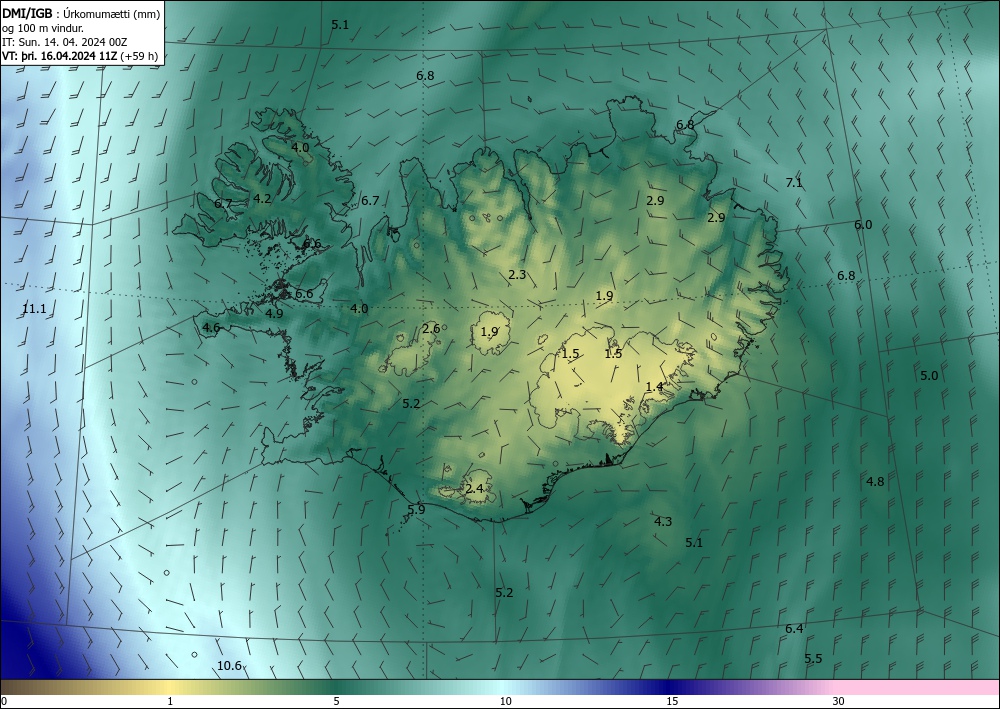Select the 5.9 value on the south coast
Screen dimensions: 1000x709
point(416,509)
